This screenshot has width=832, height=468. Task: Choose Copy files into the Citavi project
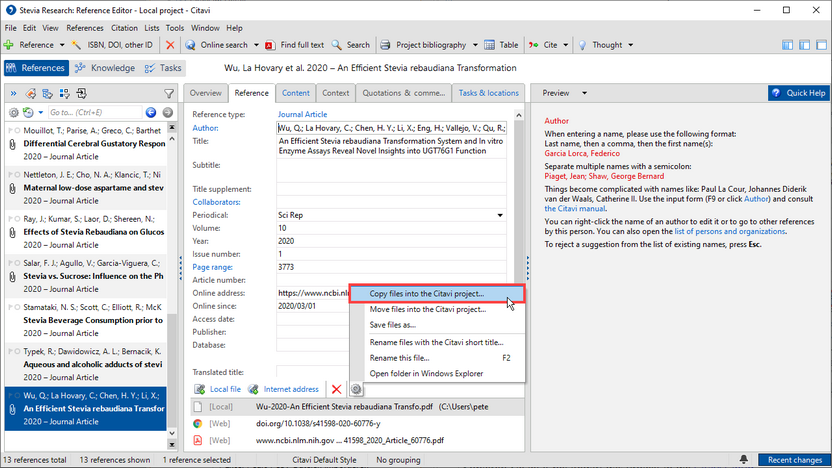tap(437, 293)
